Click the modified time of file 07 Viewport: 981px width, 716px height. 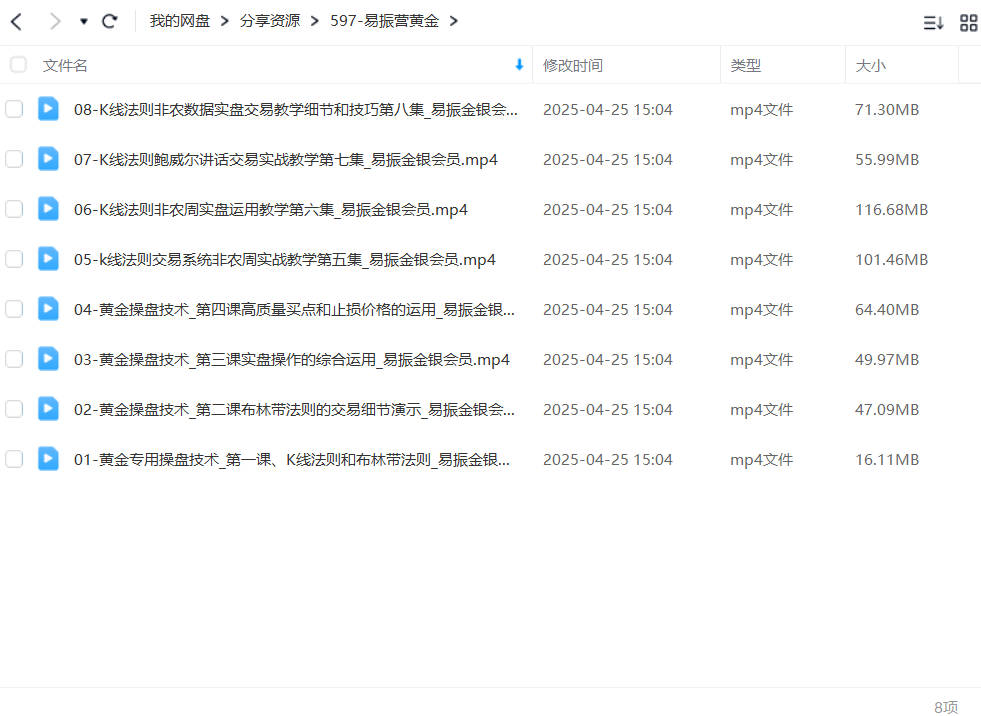pyautogui.click(x=607, y=160)
